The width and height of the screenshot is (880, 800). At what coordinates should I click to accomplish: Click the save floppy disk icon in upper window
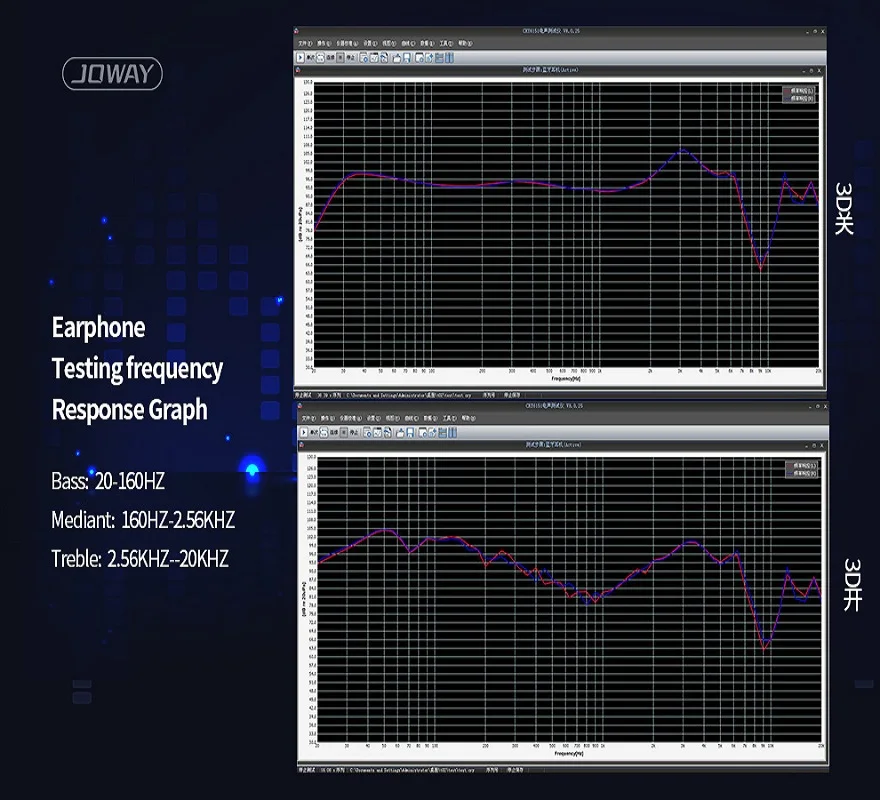coord(407,58)
